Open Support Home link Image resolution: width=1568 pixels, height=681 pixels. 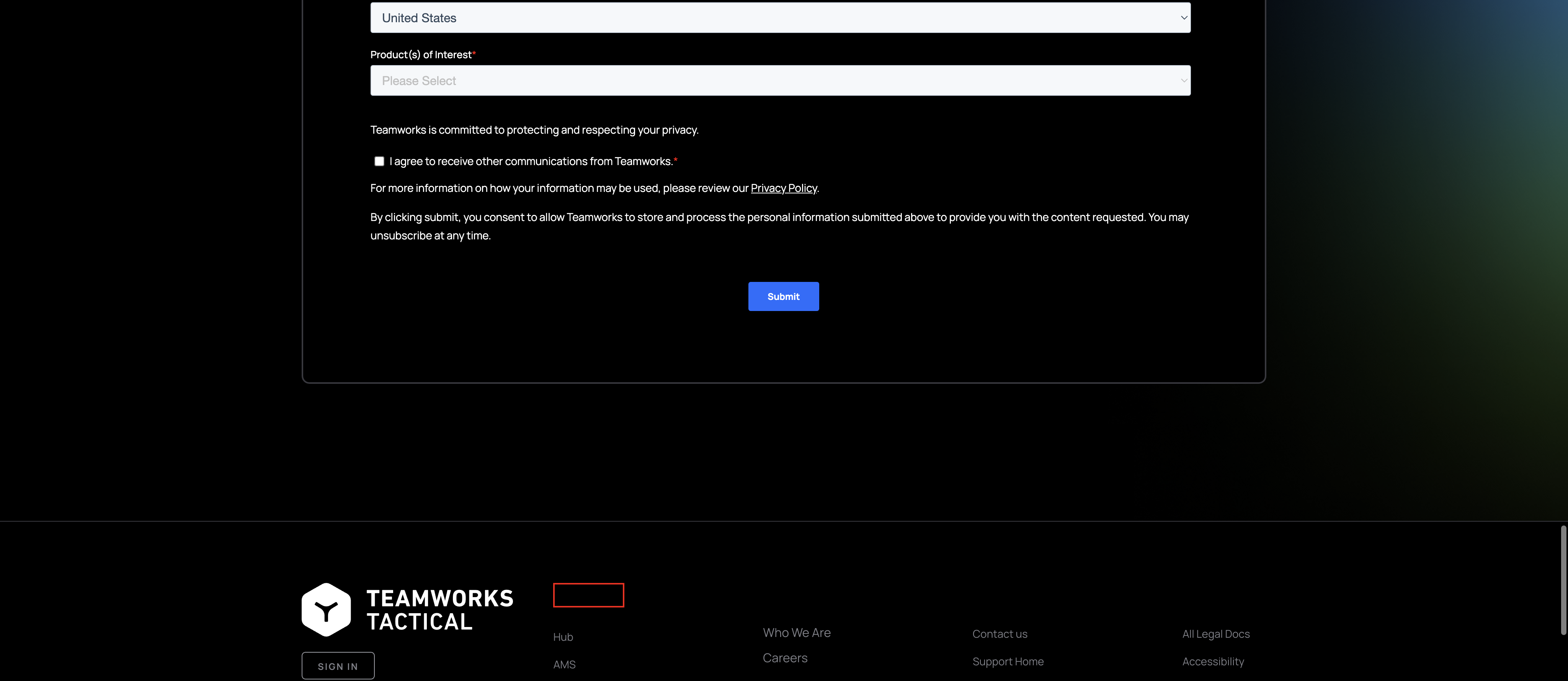tap(1008, 661)
